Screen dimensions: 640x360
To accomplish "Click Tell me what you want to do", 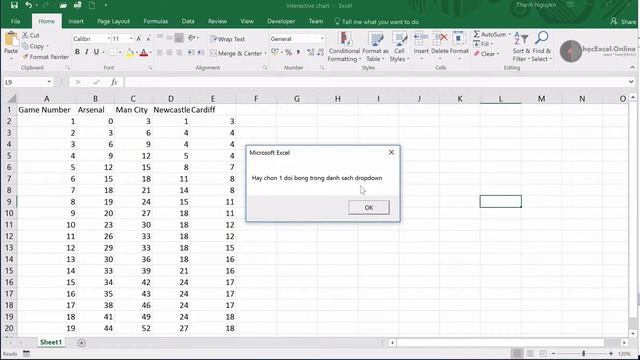I will click(x=377, y=22).
